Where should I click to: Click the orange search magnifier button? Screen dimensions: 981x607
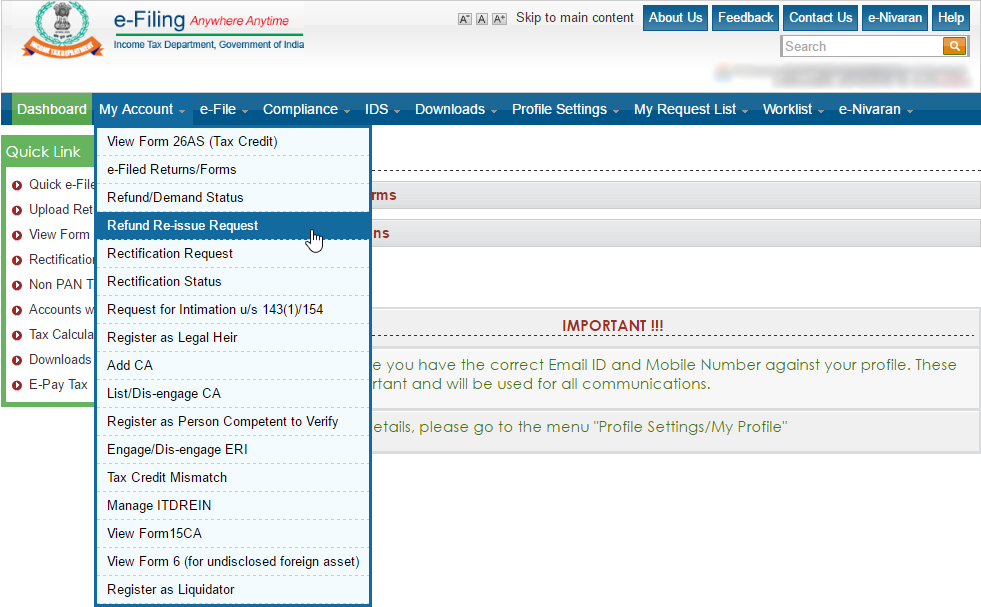point(954,46)
